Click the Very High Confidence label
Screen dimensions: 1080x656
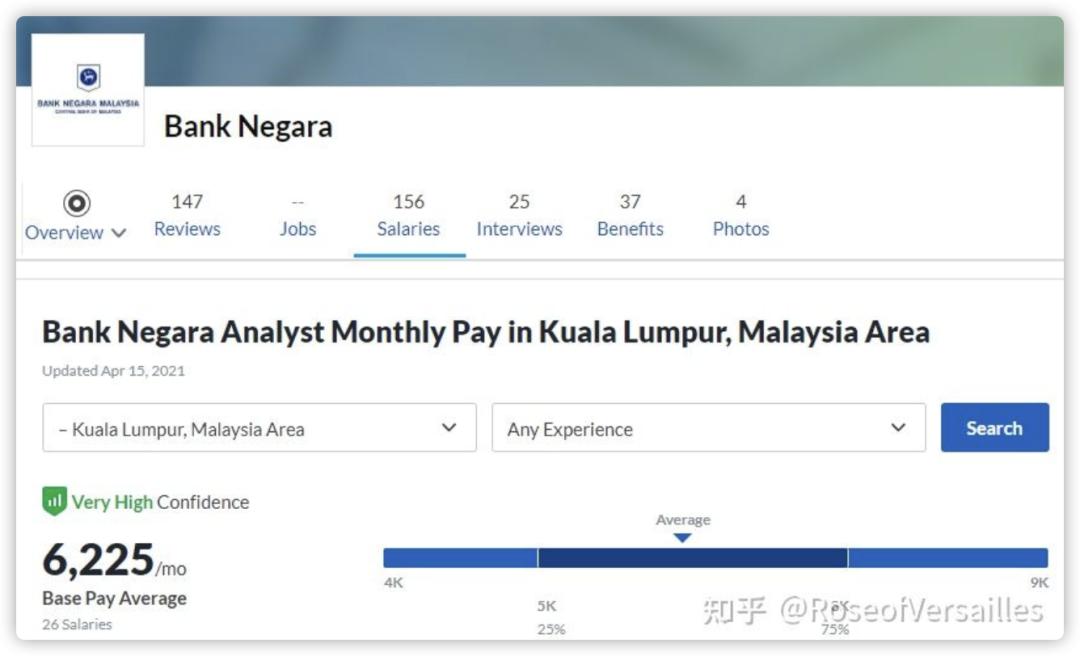point(160,502)
